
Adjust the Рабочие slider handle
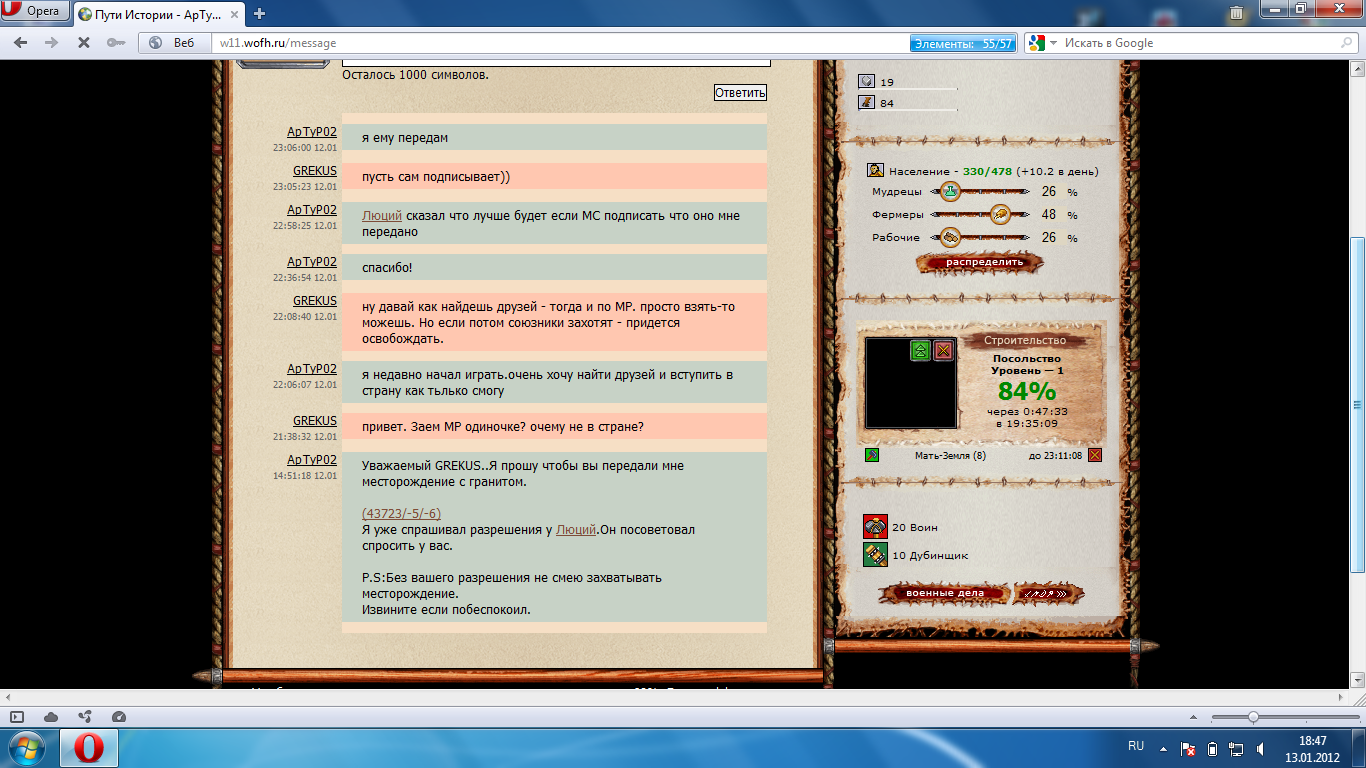pyautogui.click(x=950, y=237)
